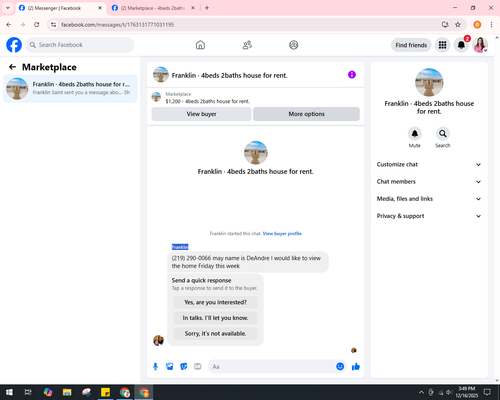Image resolution: width=500 pixels, height=400 pixels.
Task: Switch to the Marketplace 4beds tab
Action: pyautogui.click(x=154, y=8)
